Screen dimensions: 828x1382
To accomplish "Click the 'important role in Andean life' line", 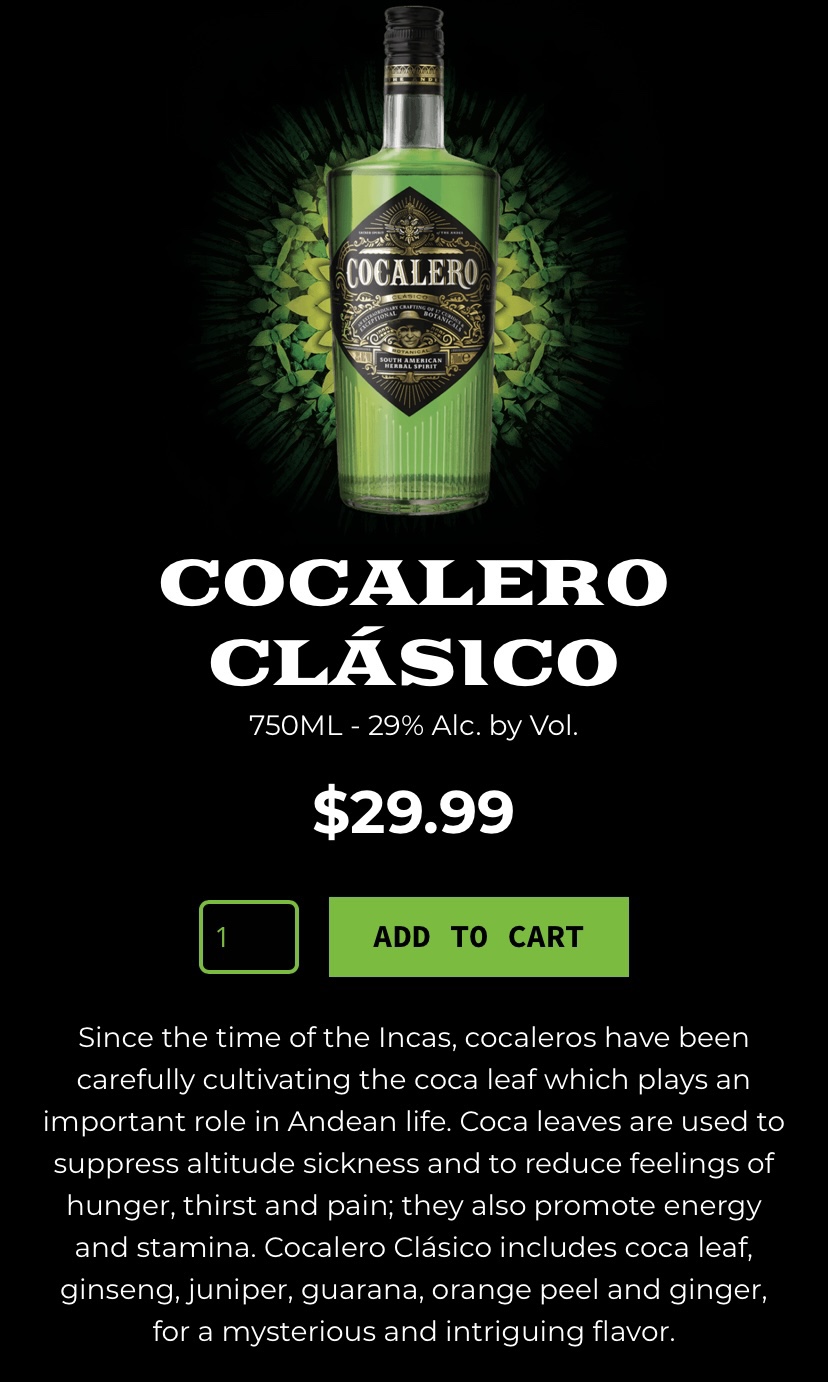I will click(413, 1122).
